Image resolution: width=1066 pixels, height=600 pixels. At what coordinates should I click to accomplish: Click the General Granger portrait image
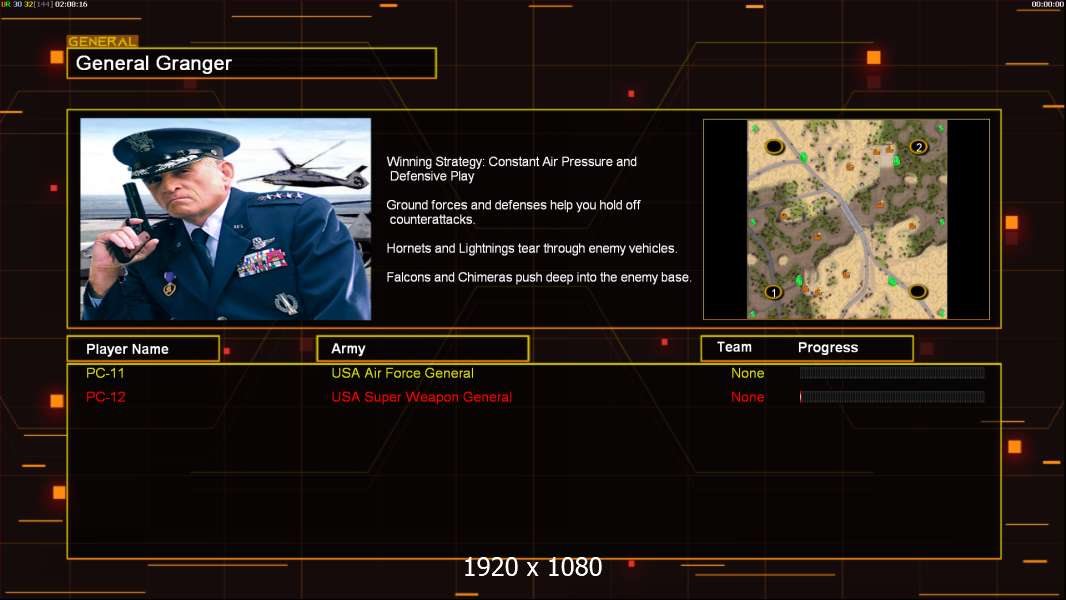click(x=225, y=219)
